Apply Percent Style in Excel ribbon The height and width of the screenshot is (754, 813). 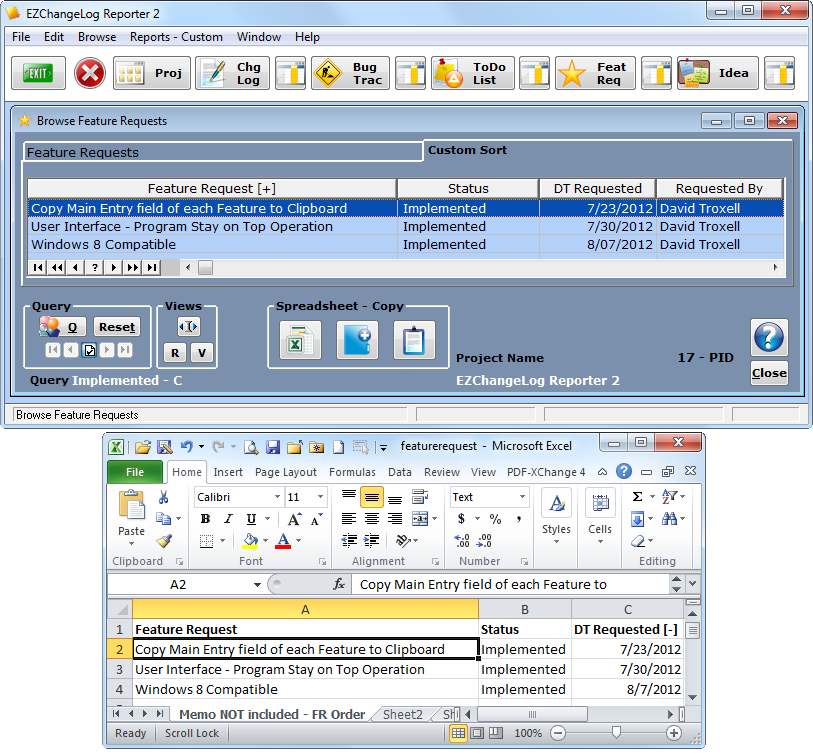coord(495,519)
